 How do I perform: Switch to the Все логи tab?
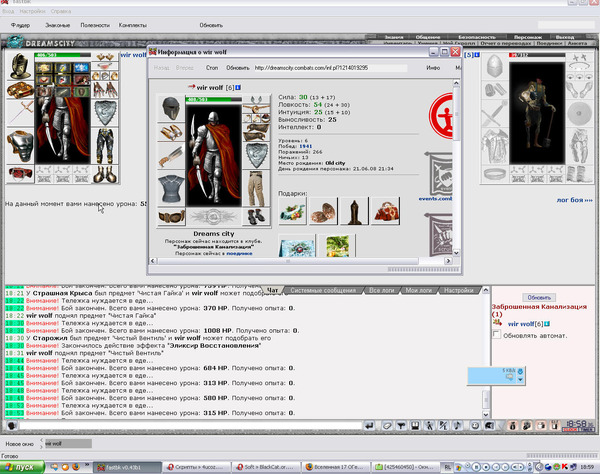click(382, 290)
